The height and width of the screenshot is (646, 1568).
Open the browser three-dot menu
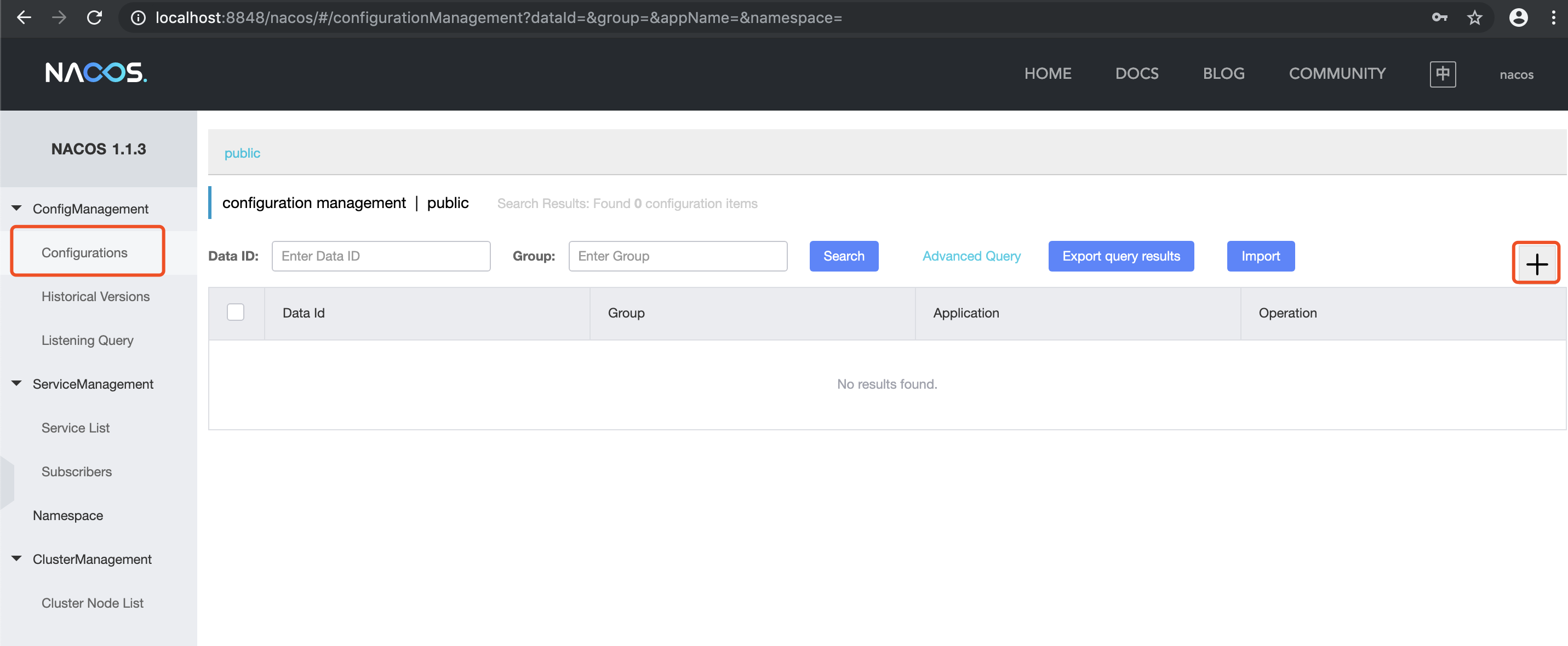point(1553,18)
